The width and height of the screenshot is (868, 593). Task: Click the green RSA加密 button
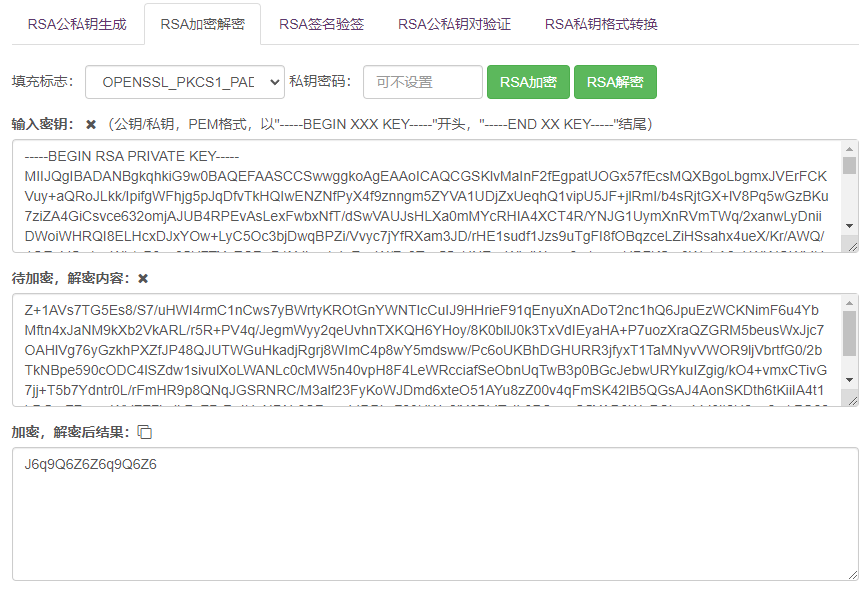[528, 82]
